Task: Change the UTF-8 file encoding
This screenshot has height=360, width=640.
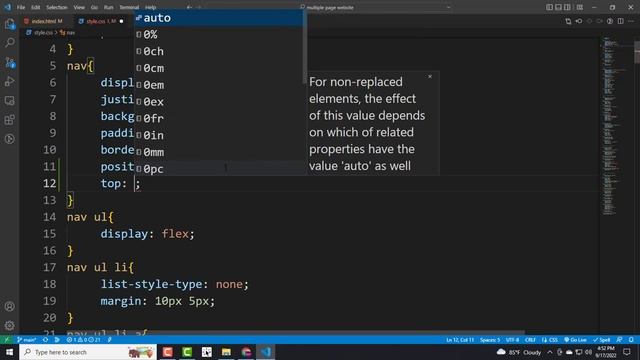Action: point(512,340)
